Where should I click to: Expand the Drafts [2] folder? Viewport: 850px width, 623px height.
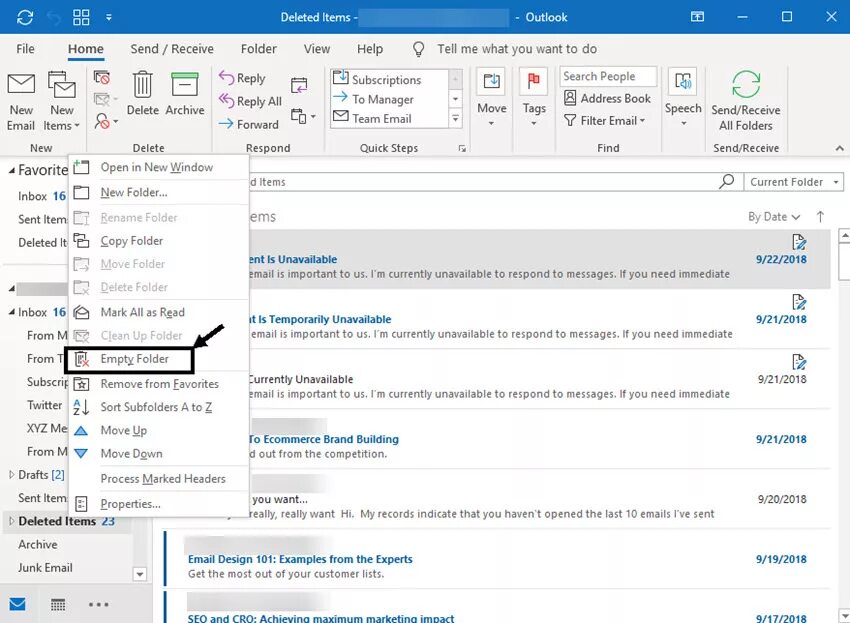point(11,474)
